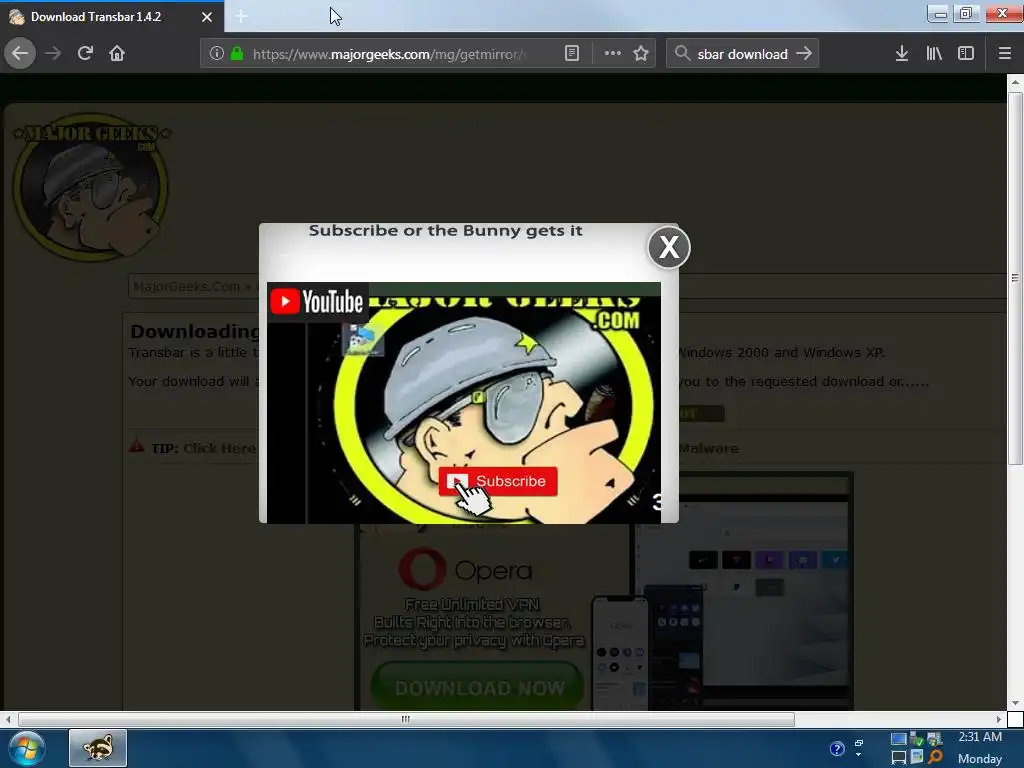Click the forward navigation arrow
The height and width of the screenshot is (768, 1024).
53,54
